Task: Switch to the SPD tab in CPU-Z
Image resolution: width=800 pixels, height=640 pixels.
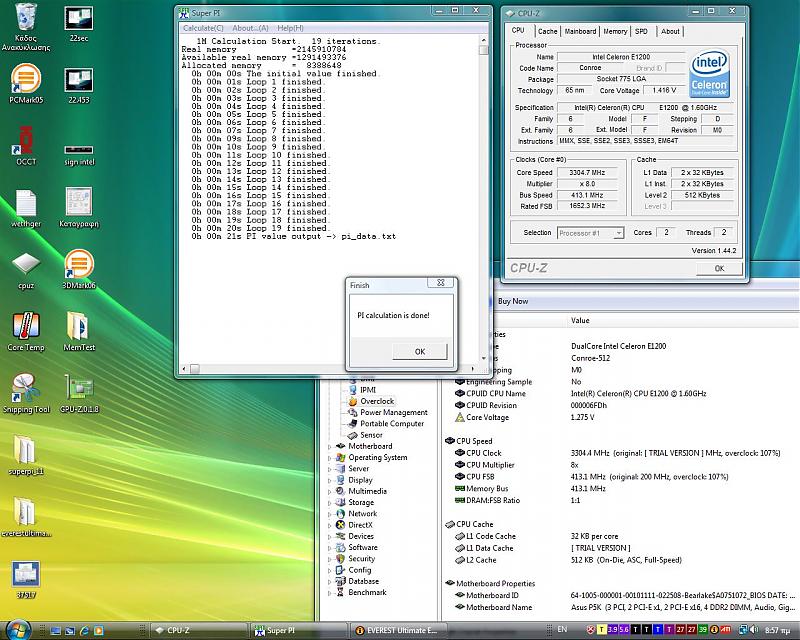Action: pyautogui.click(x=641, y=32)
